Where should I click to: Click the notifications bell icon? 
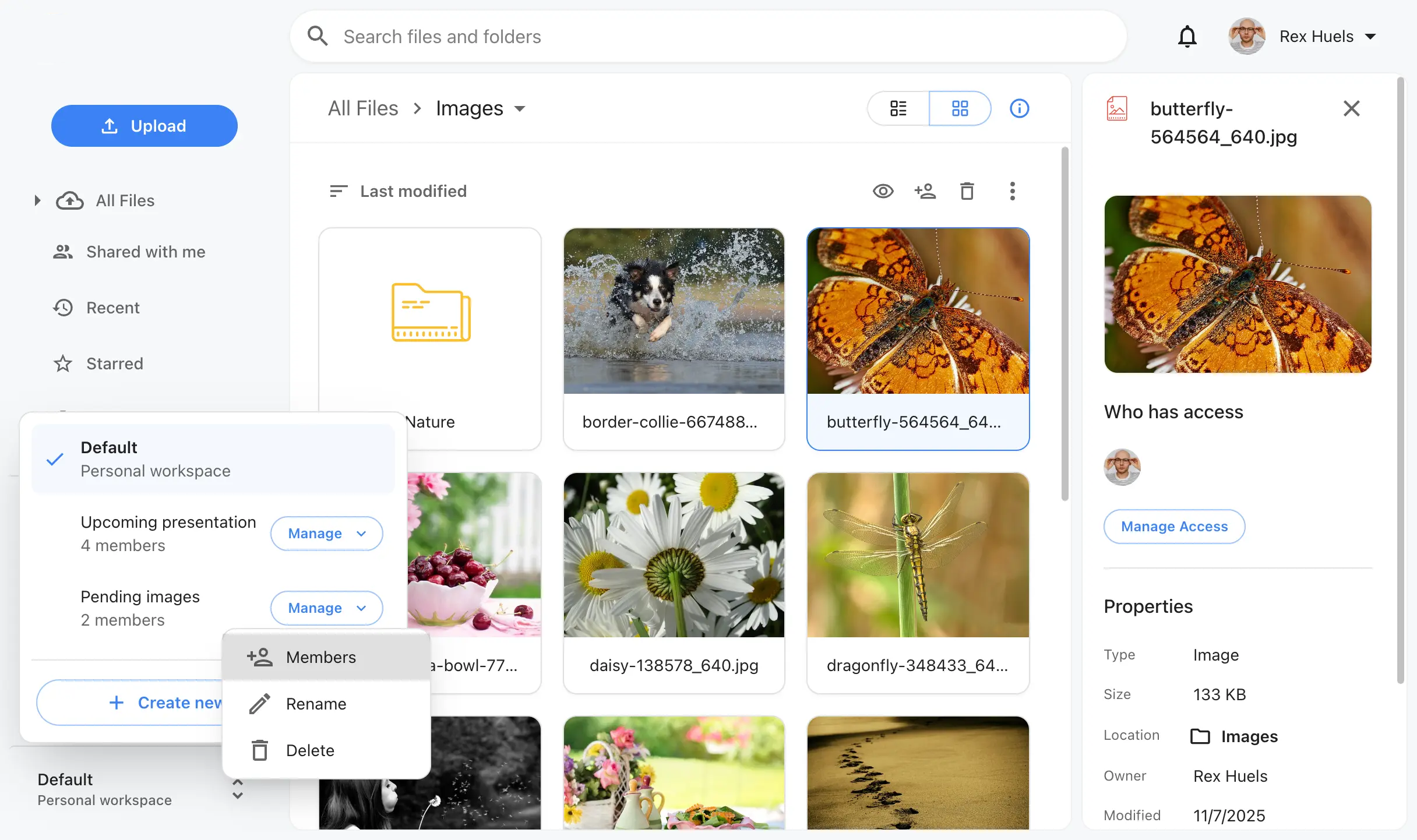(1187, 37)
